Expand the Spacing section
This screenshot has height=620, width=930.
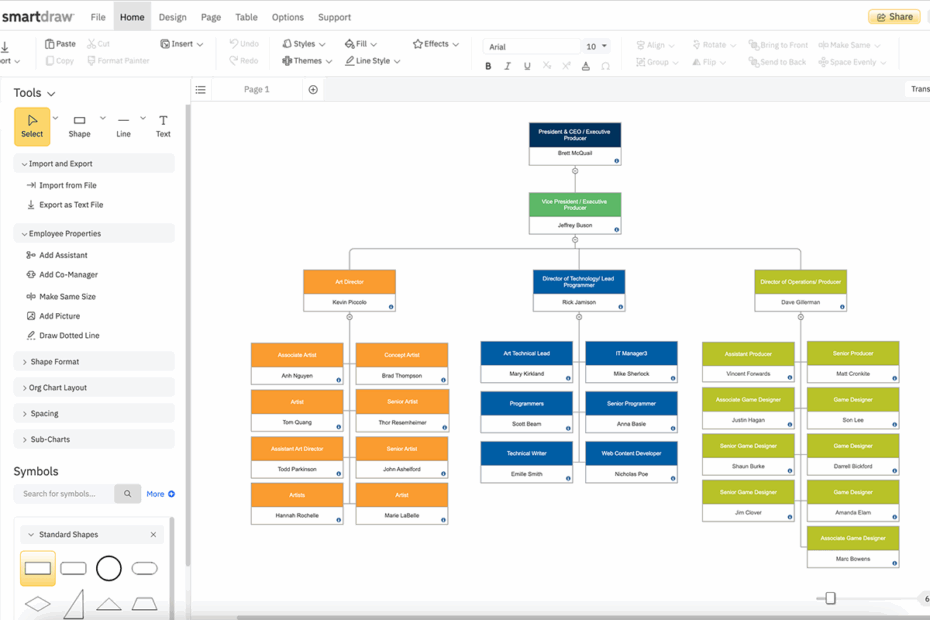coord(94,414)
